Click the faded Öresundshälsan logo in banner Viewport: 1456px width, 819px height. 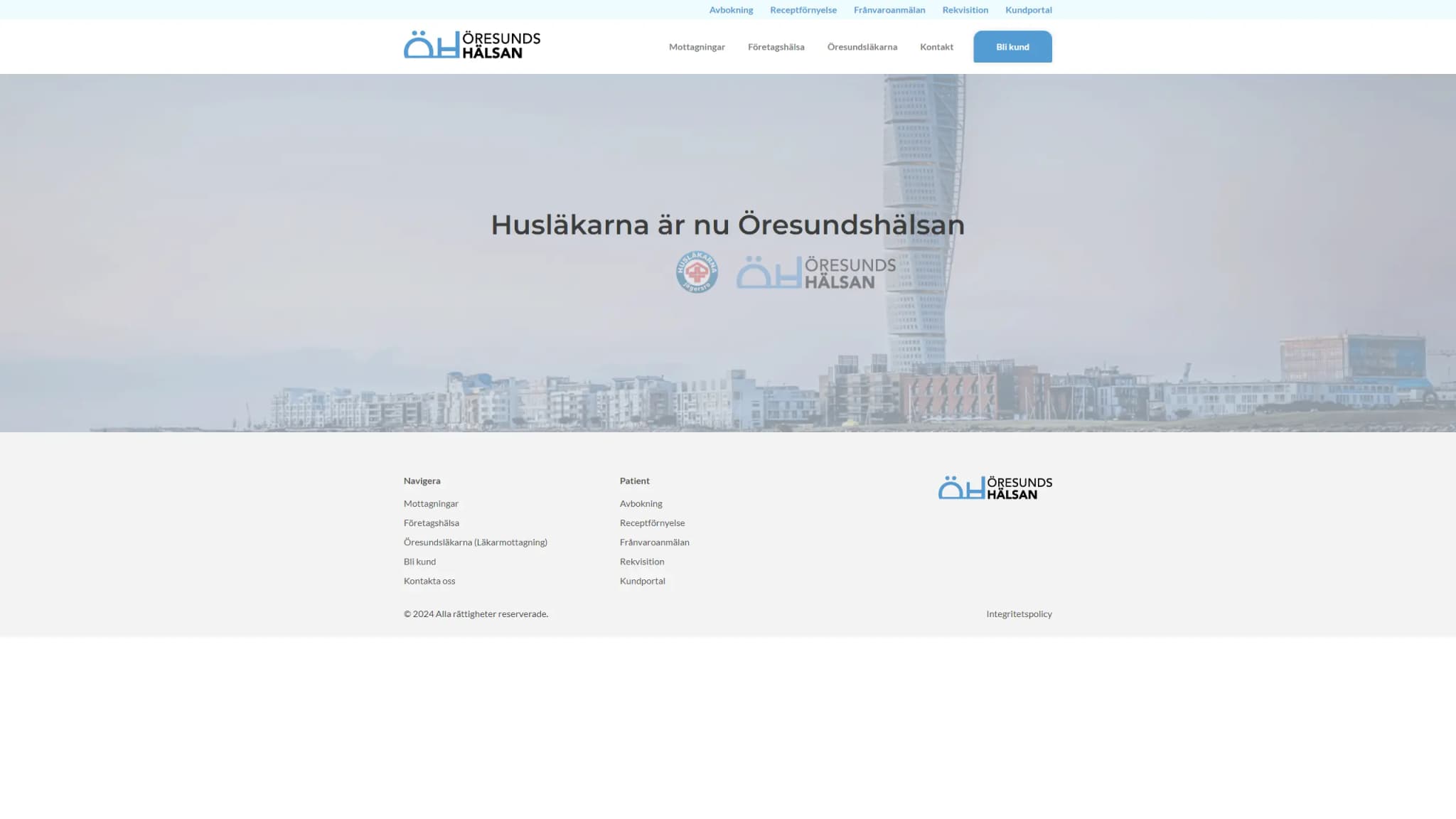(815, 272)
